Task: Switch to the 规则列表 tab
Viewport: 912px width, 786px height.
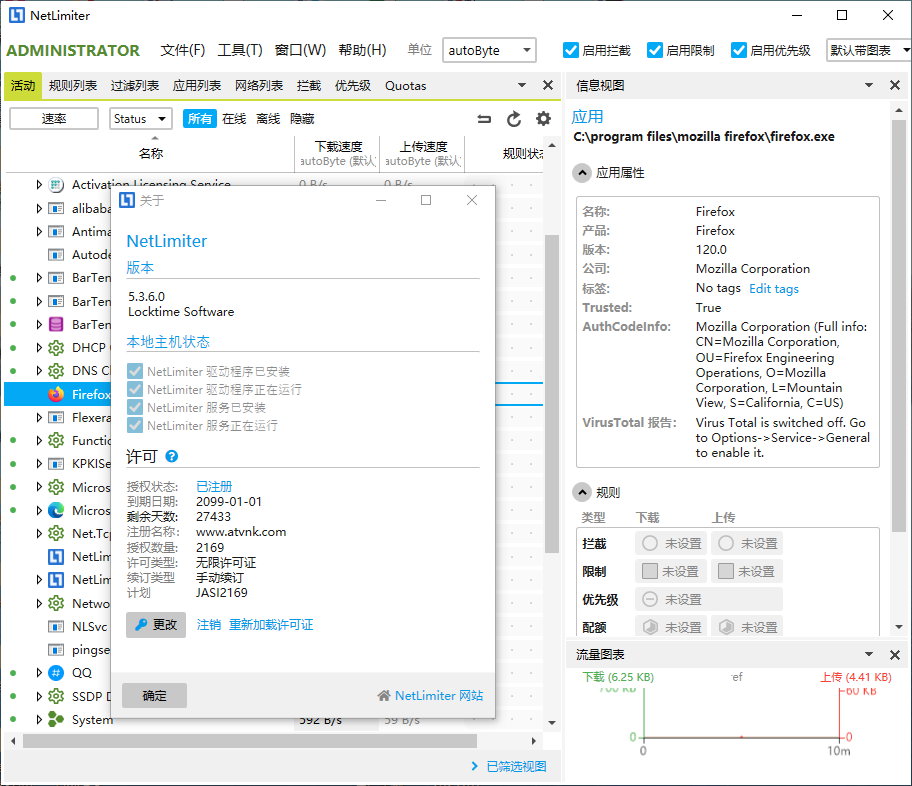Action: point(73,86)
